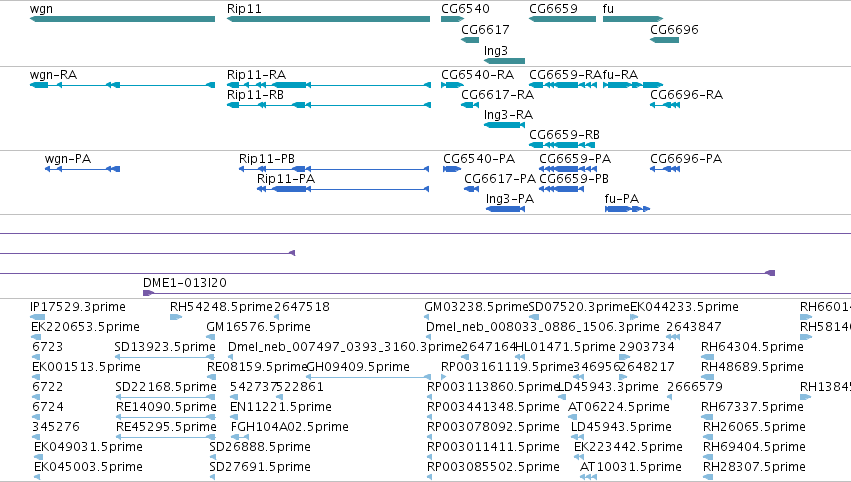
Task: Click the HL01471.5prime EST label
Action: tap(566, 347)
